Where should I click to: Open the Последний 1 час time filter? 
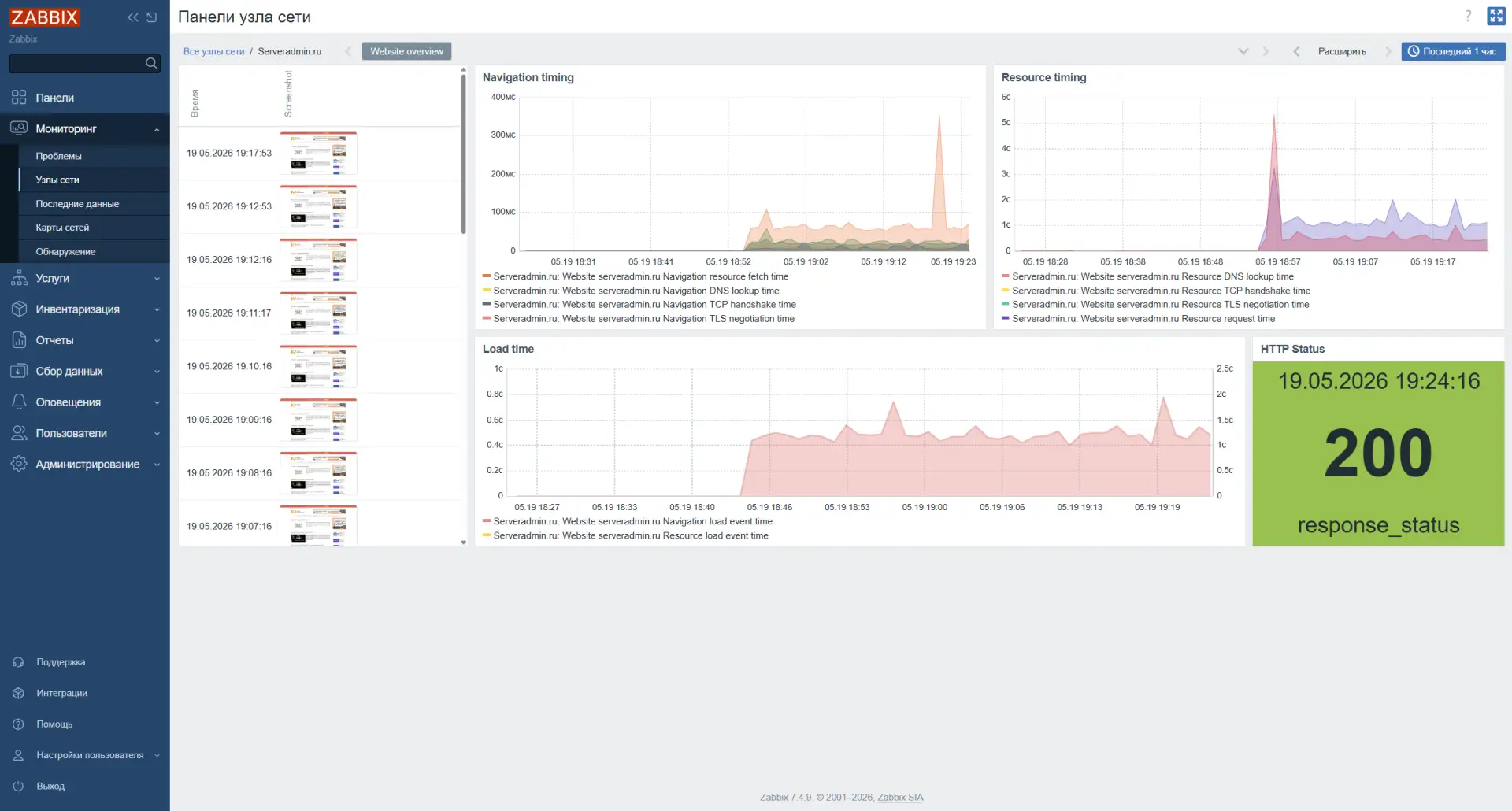tap(1453, 51)
